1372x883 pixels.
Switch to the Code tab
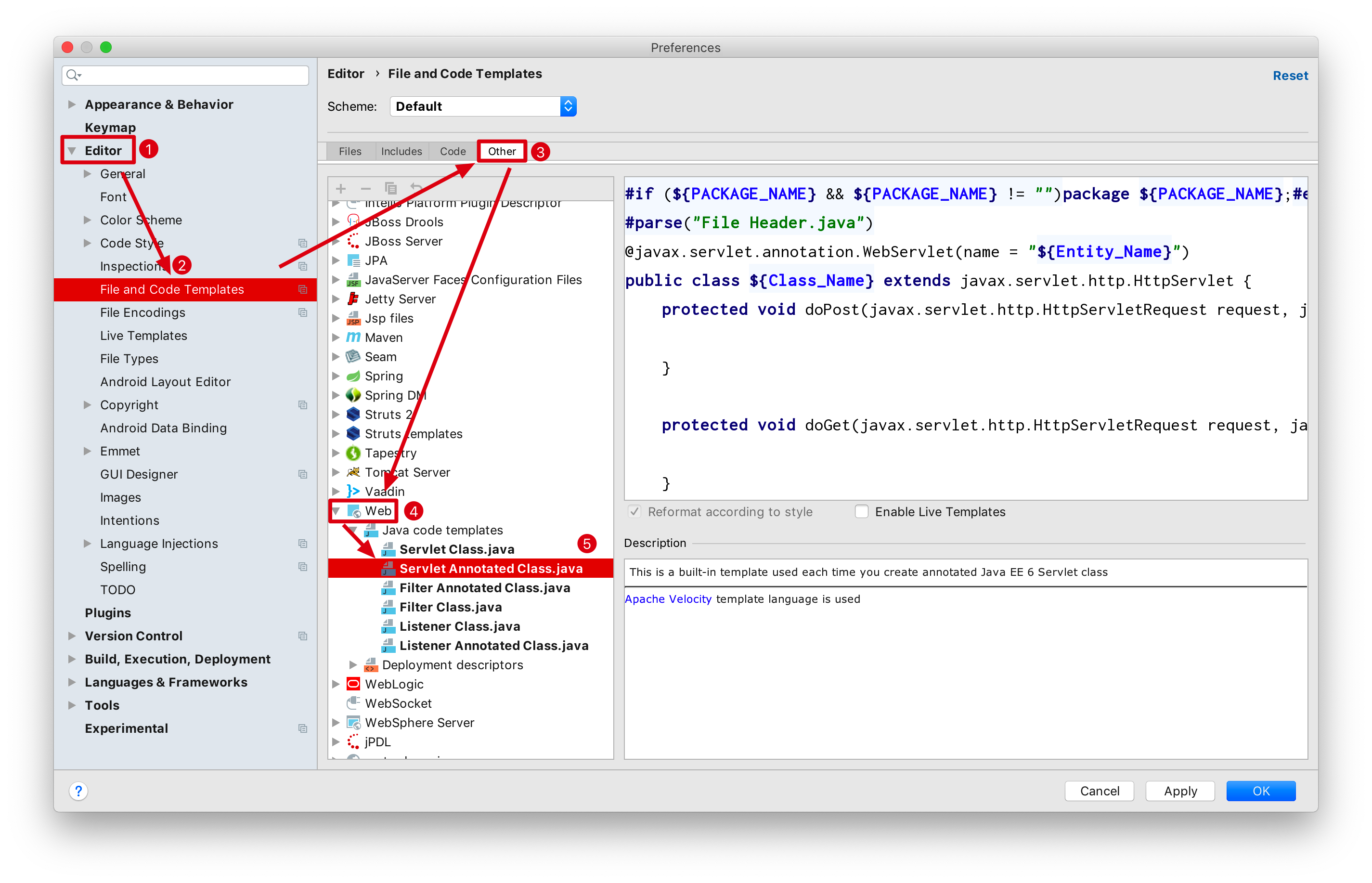click(x=453, y=151)
